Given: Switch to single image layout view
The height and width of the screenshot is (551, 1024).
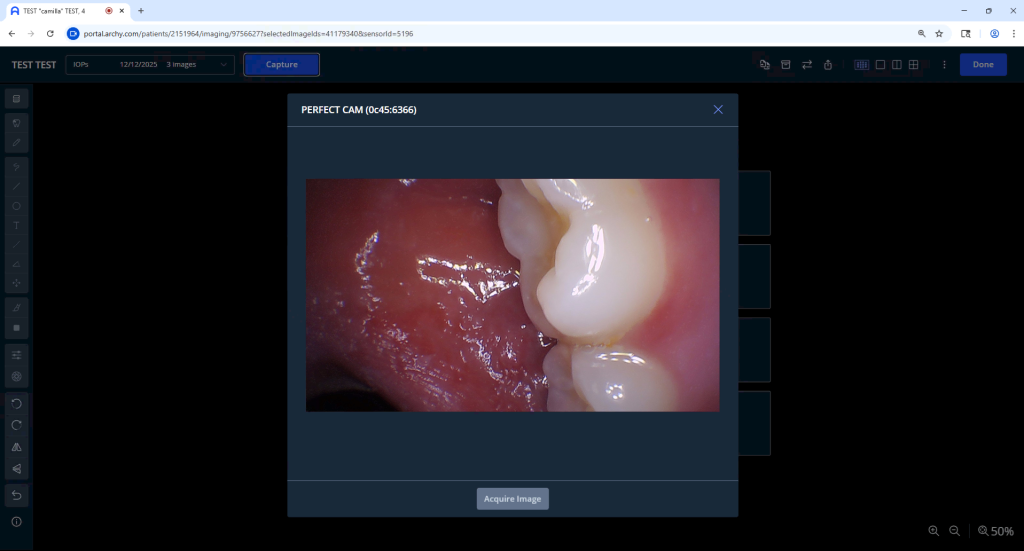Looking at the screenshot, I should coord(880,65).
